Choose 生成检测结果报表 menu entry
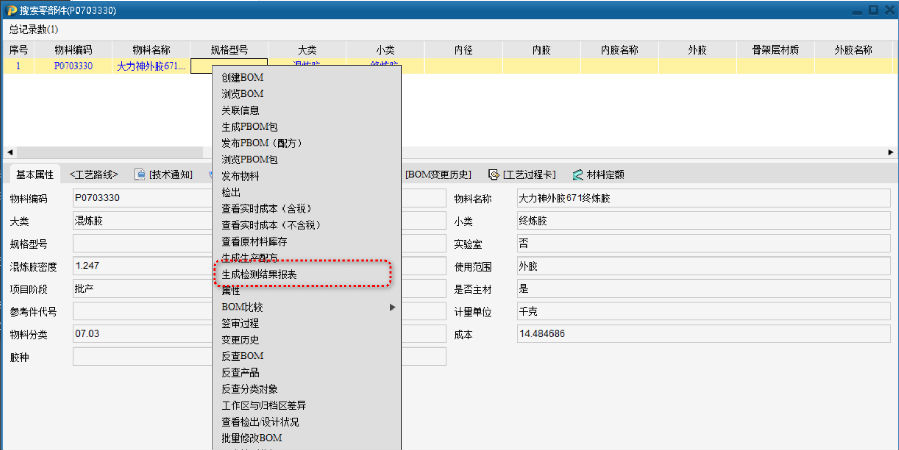 click(259, 275)
